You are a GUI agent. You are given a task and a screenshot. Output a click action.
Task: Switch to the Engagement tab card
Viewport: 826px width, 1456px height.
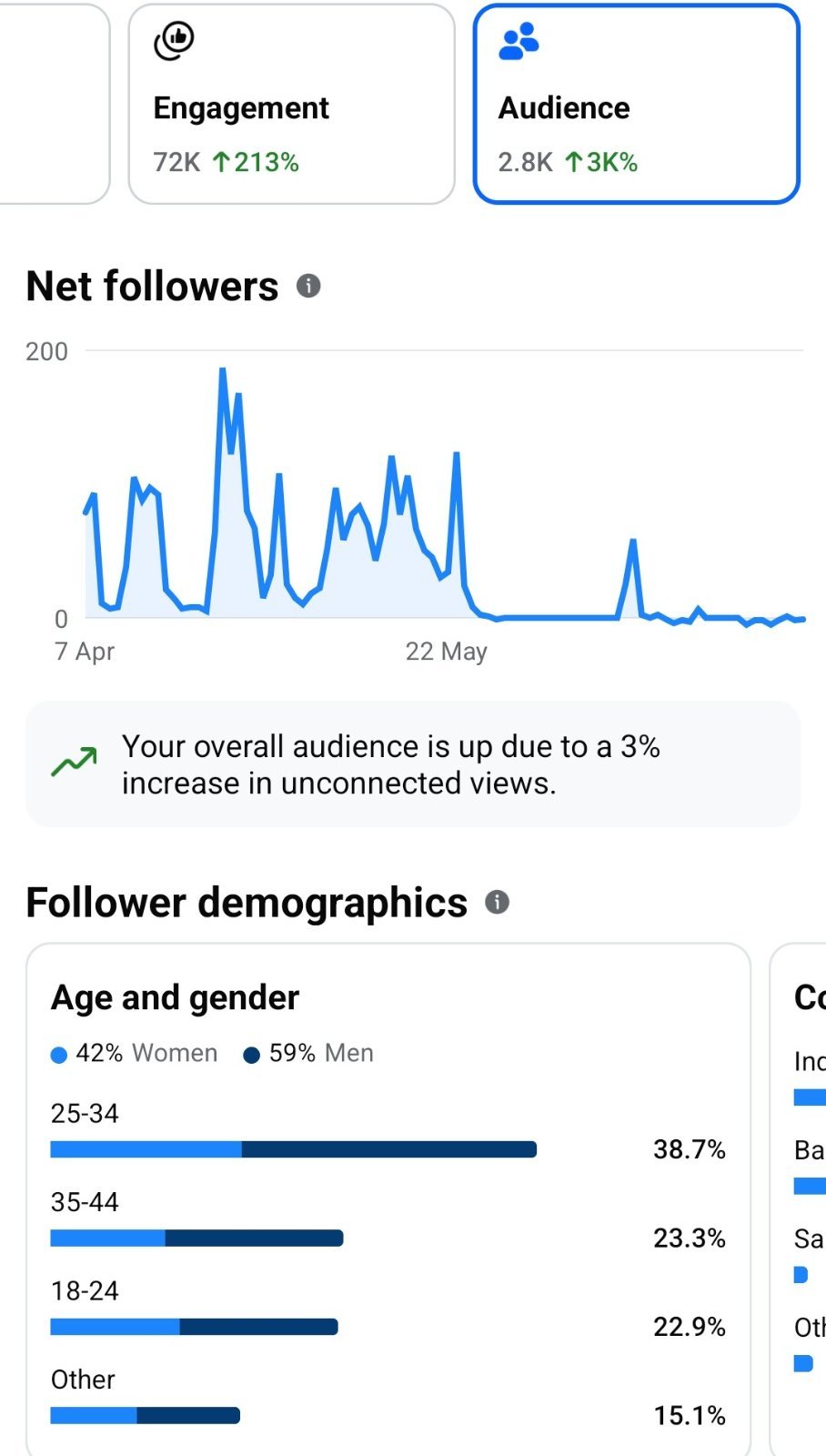point(291,104)
